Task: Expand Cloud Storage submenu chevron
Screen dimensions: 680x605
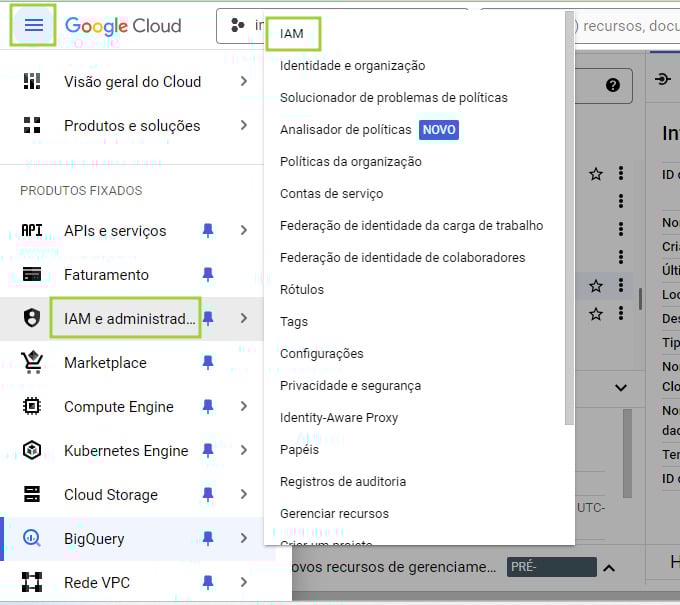Action: [x=244, y=494]
